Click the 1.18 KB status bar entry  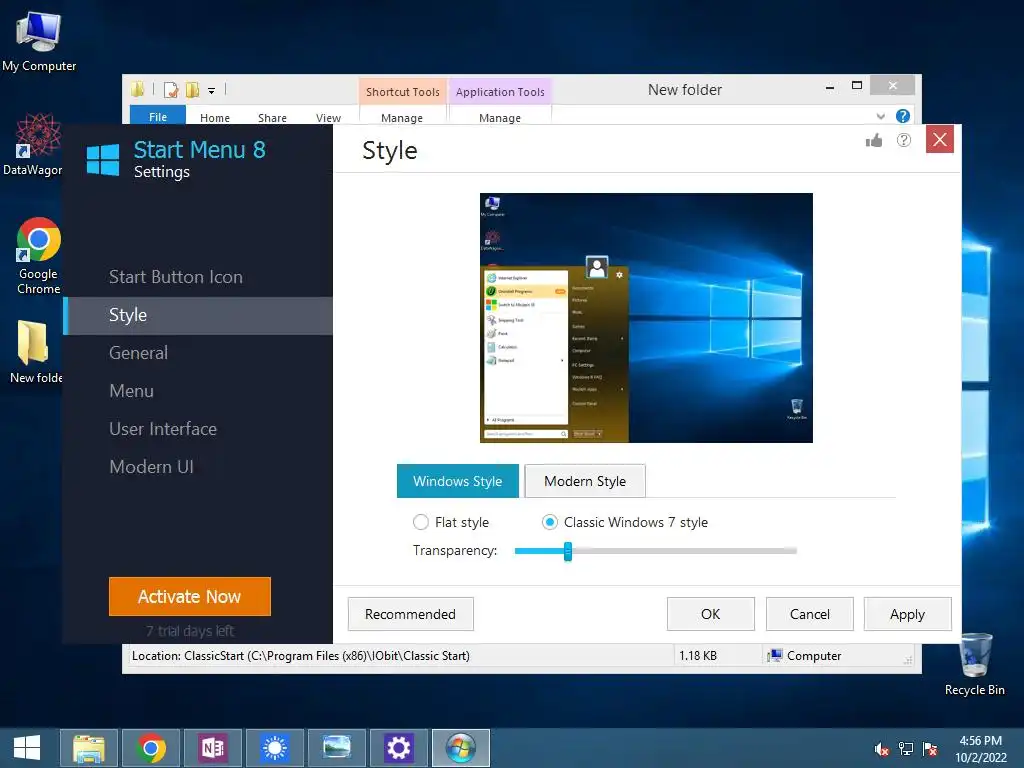697,656
